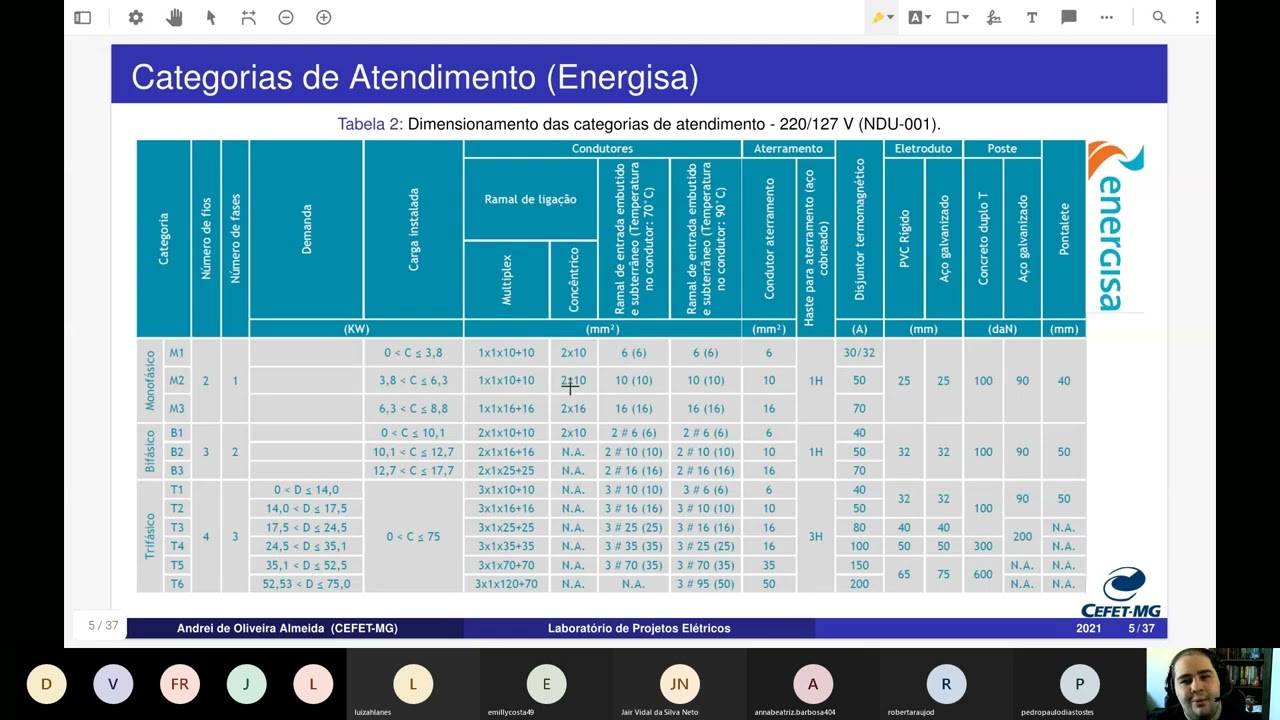1280x720 pixels.
Task: Click cell '10,1 < C ≤ 12,7'
Action: coord(413,452)
